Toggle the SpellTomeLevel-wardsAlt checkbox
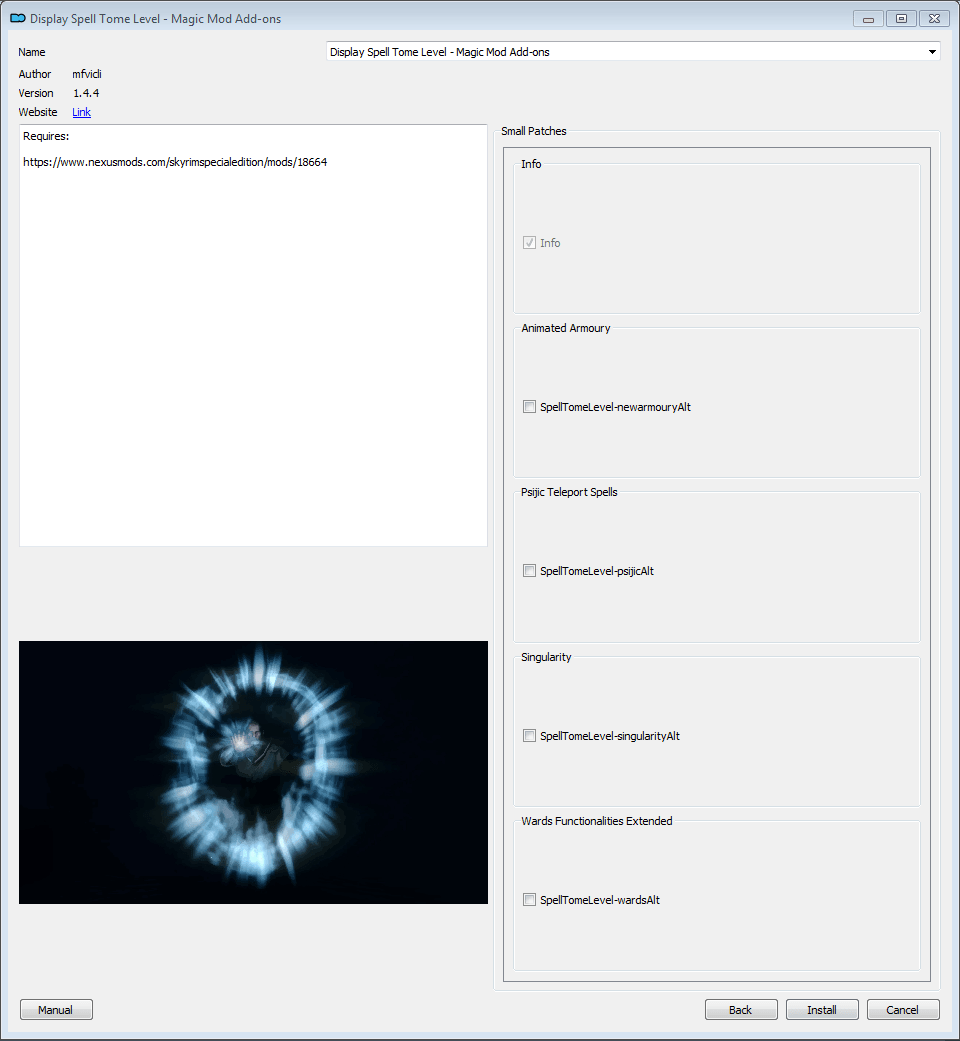This screenshot has width=960, height=1041. (529, 900)
